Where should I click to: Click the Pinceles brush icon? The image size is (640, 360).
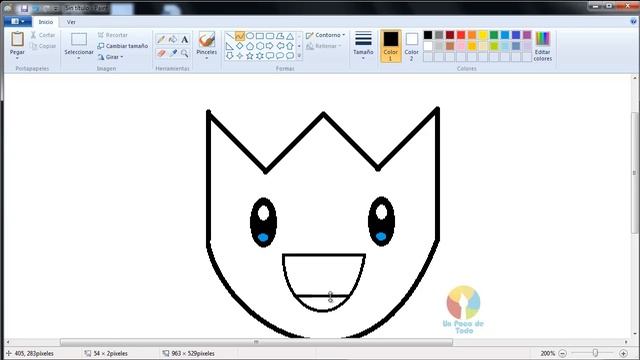(207, 40)
